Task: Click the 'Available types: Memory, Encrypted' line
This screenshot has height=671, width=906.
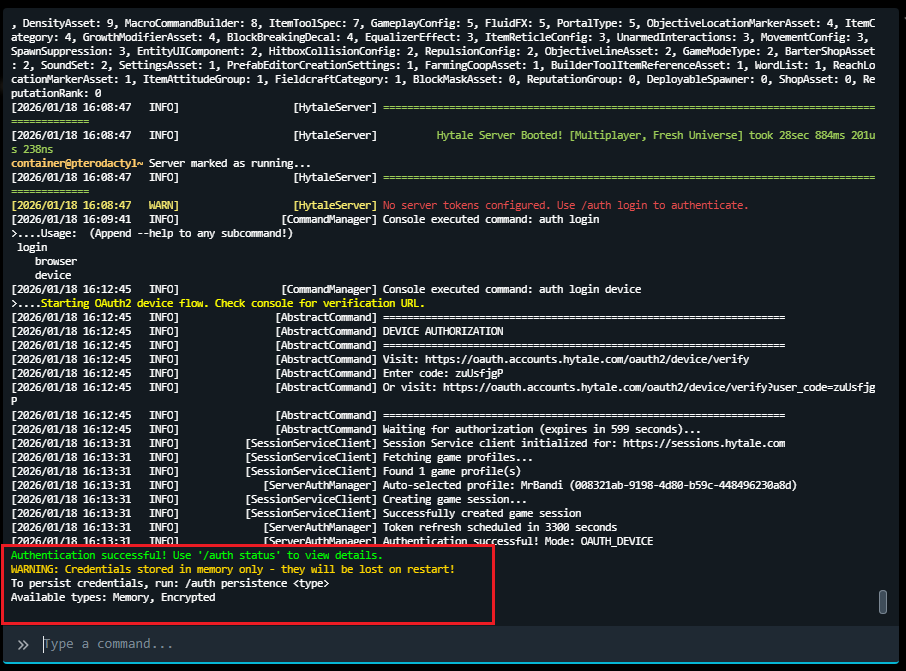Action: pos(112,597)
